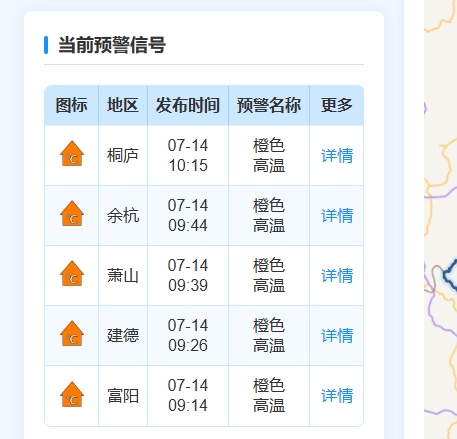The height and width of the screenshot is (439, 457).
Task: Click the orange high-temperature icon for 富阳
Action: coord(72,394)
